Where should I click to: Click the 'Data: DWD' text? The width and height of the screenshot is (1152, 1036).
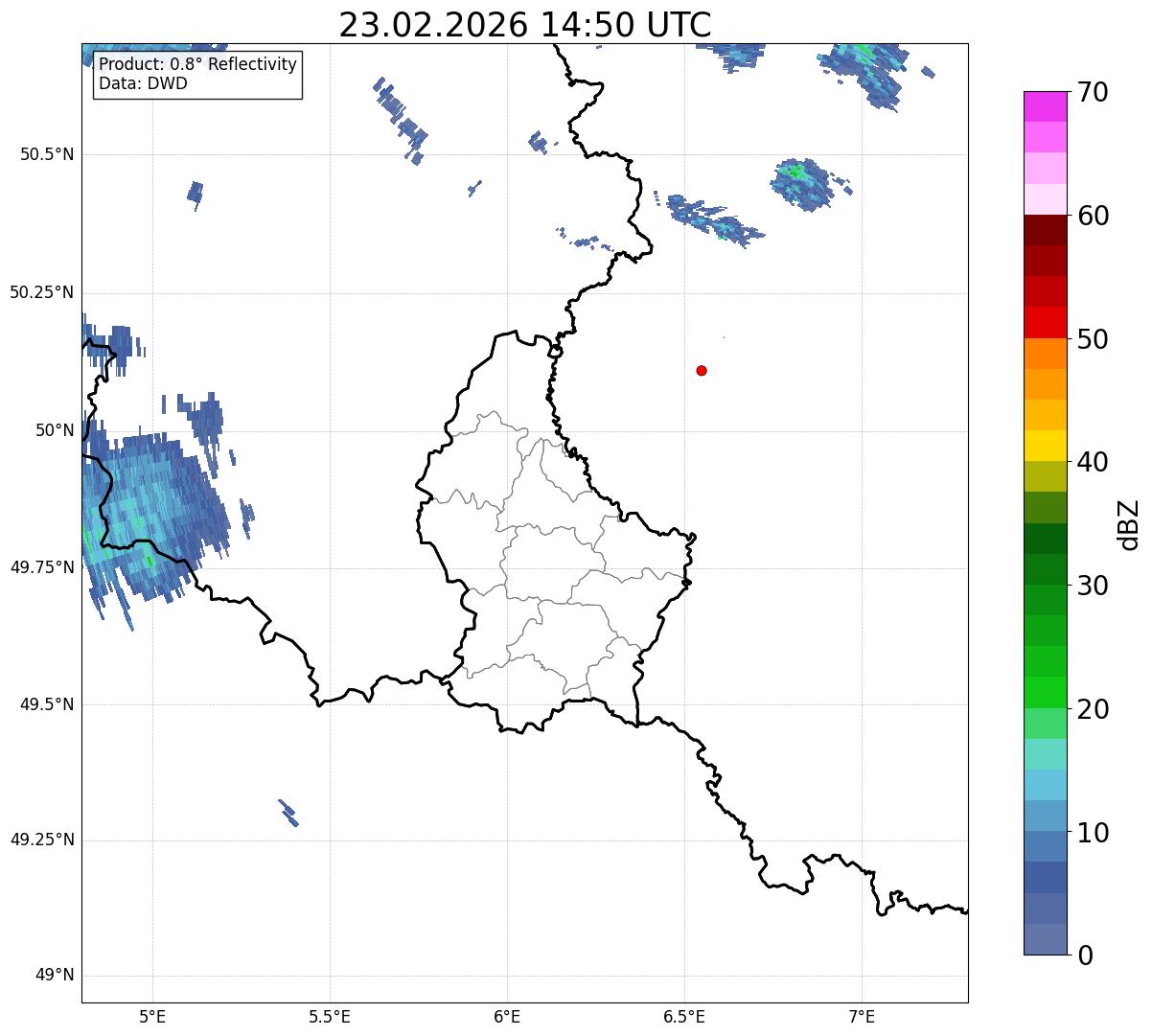(x=144, y=83)
